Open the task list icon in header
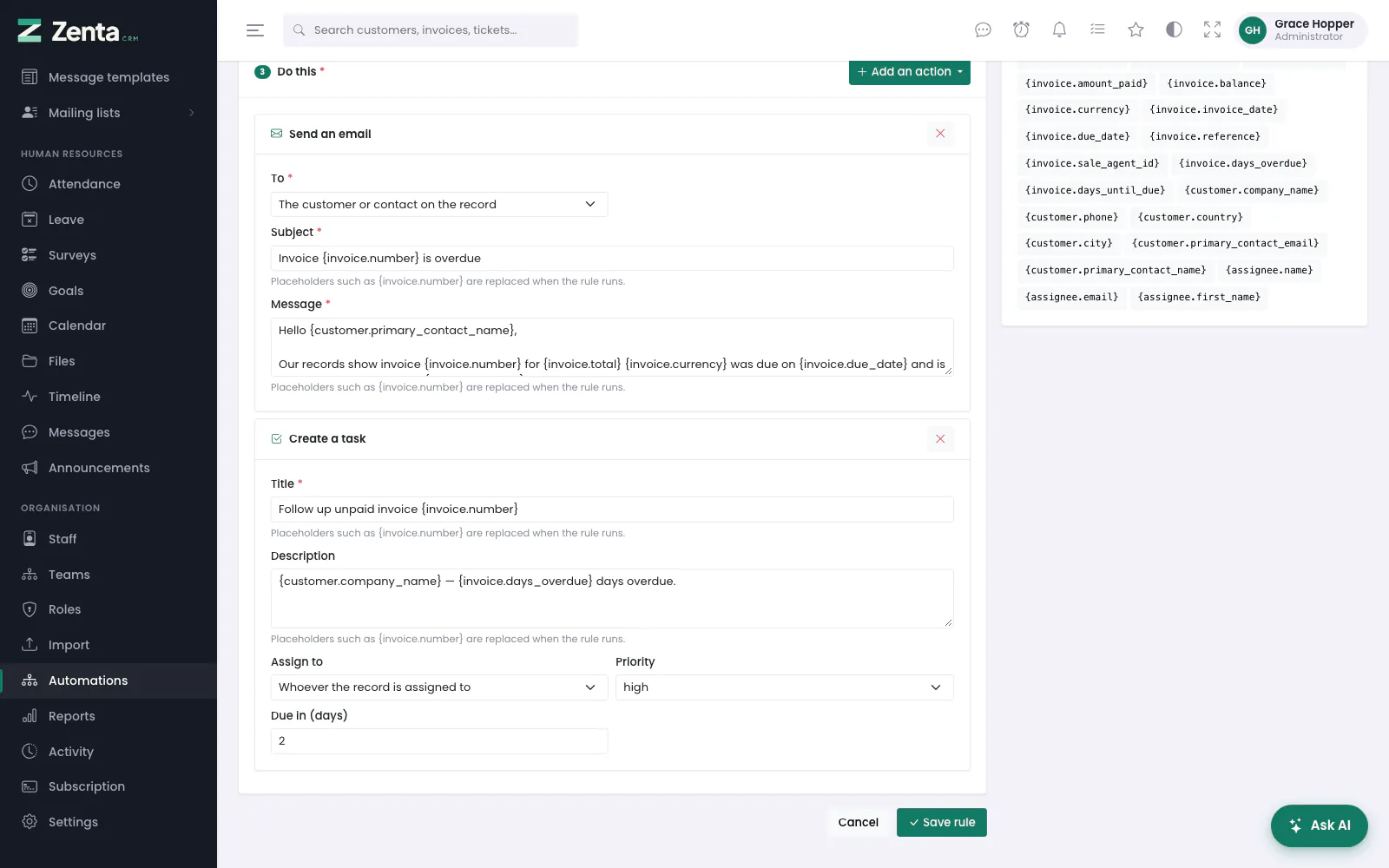The height and width of the screenshot is (868, 1389). [x=1097, y=30]
